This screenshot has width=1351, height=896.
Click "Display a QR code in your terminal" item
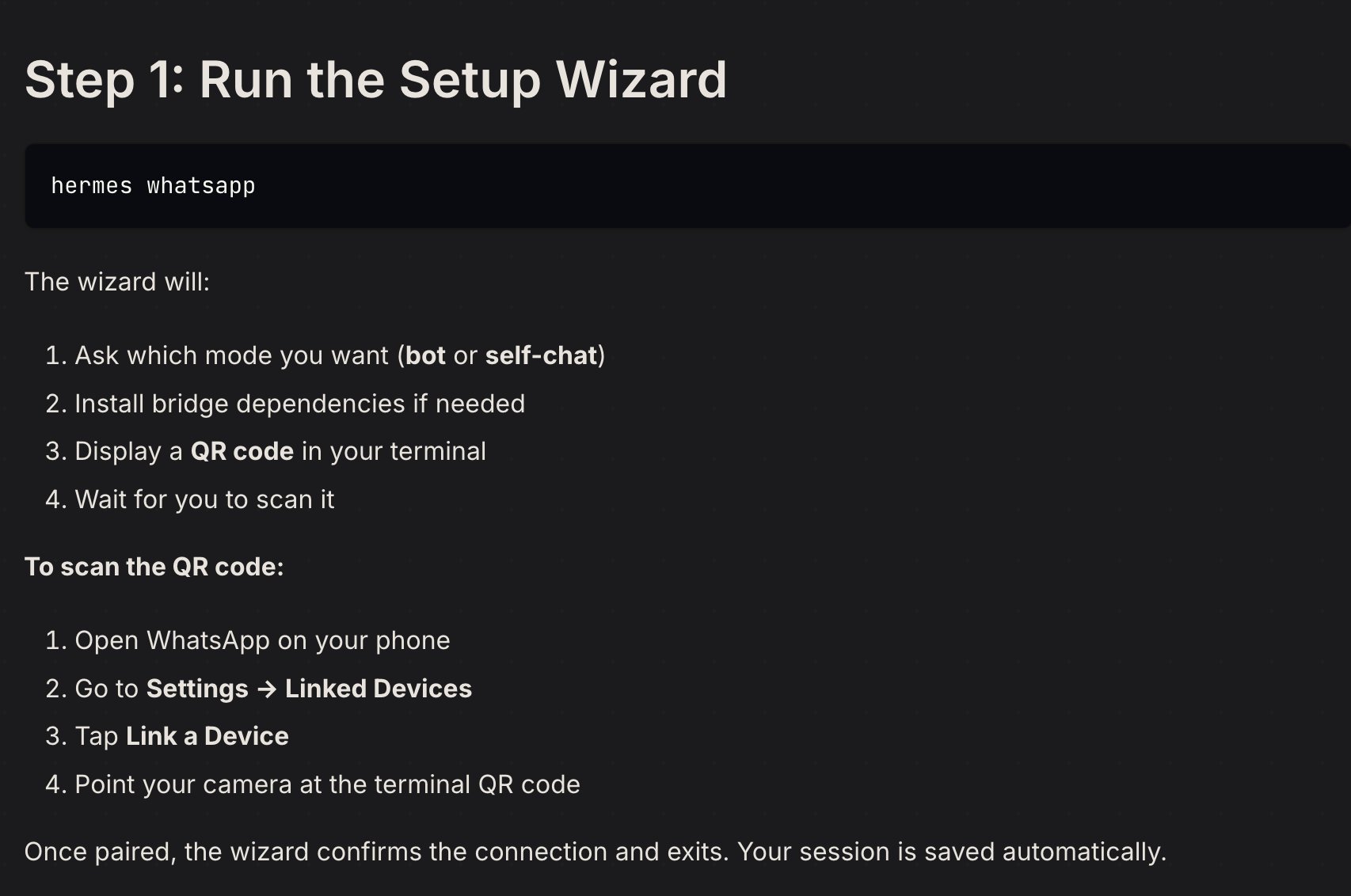(x=280, y=451)
